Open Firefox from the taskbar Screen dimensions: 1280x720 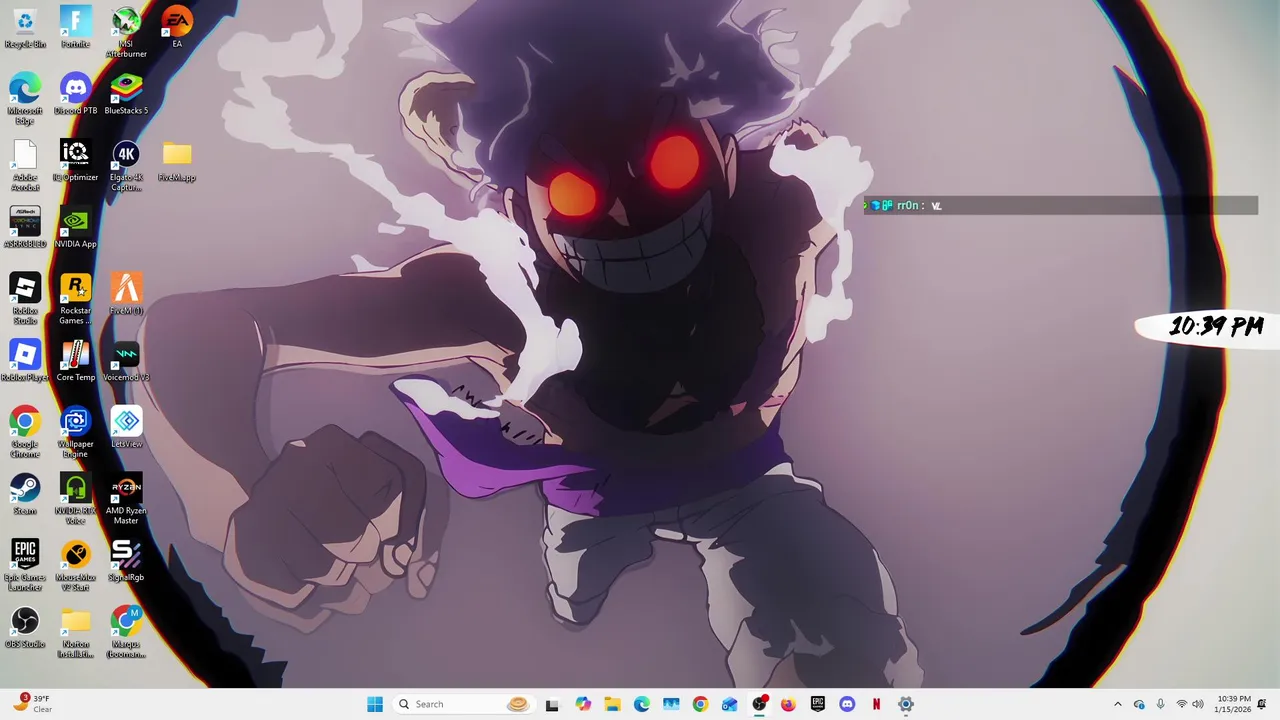coord(788,704)
